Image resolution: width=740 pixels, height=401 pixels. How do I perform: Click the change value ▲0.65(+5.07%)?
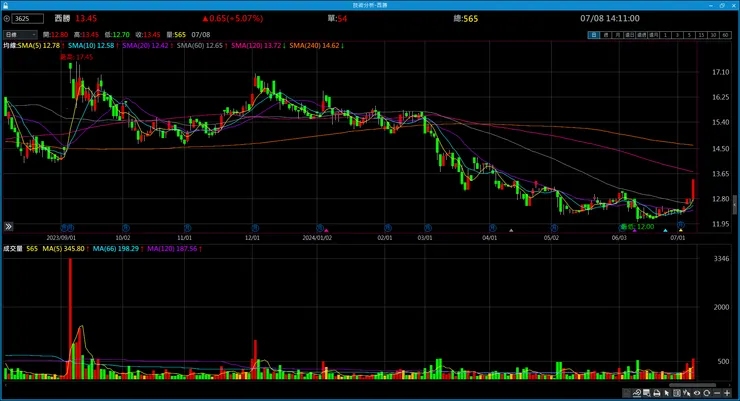coord(233,18)
